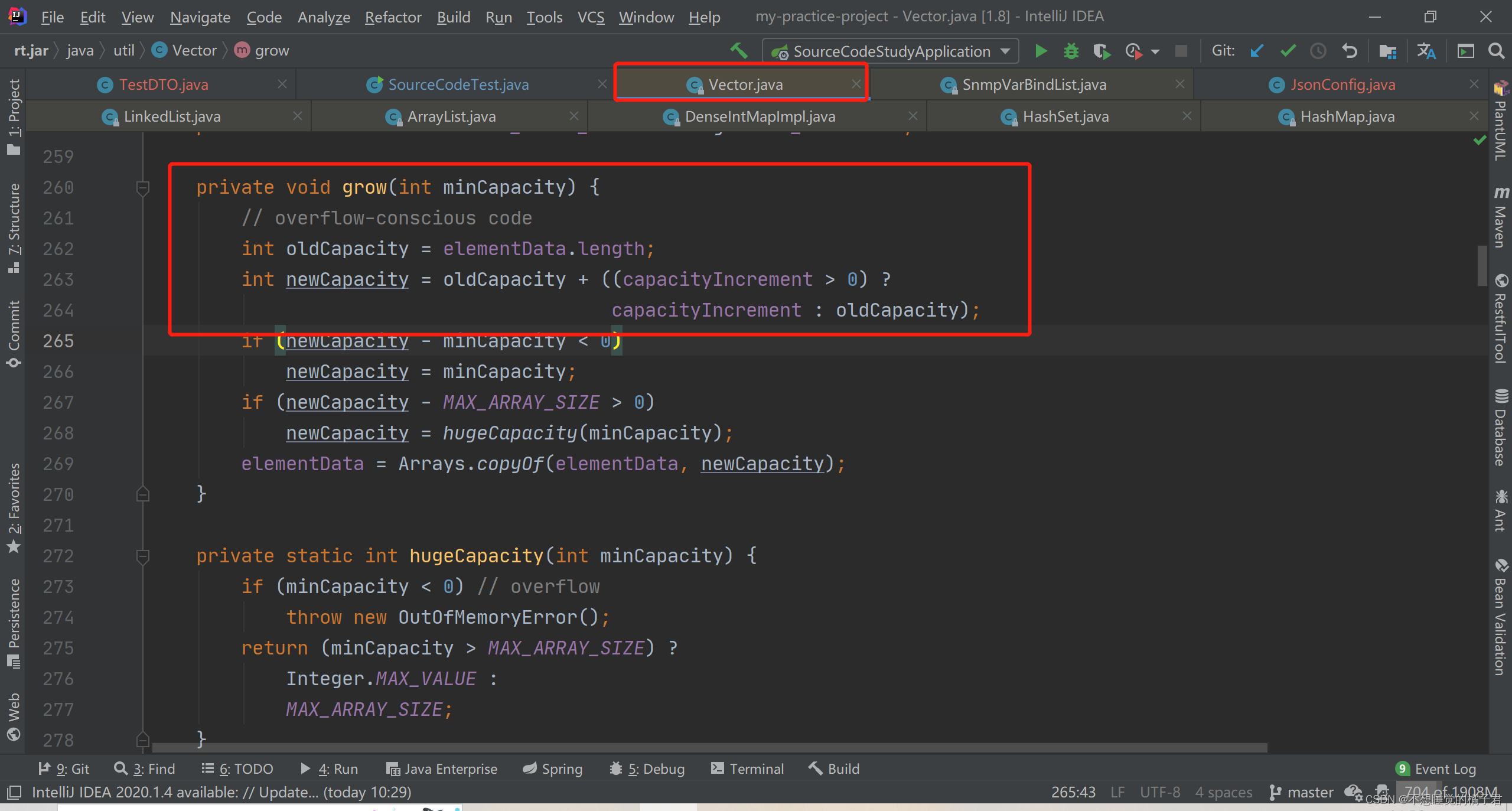Screen dimensions: 1512x811
Task: Commit changes with Git green checkmark
Action: tap(1288, 51)
